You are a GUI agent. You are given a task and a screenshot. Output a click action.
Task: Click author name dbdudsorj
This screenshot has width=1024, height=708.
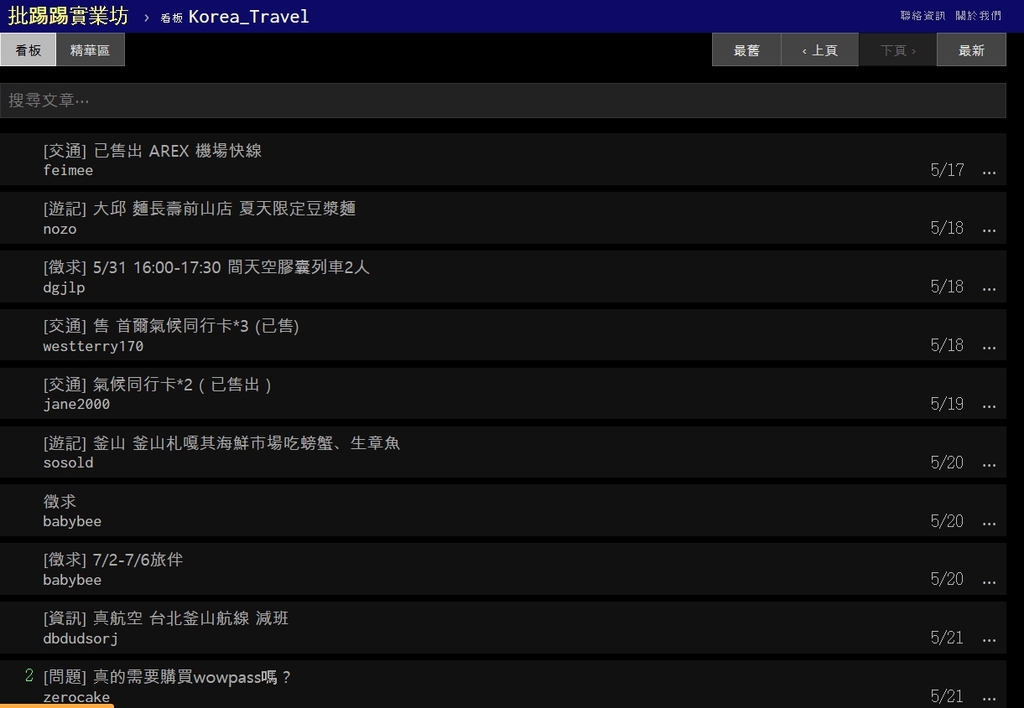(81, 639)
